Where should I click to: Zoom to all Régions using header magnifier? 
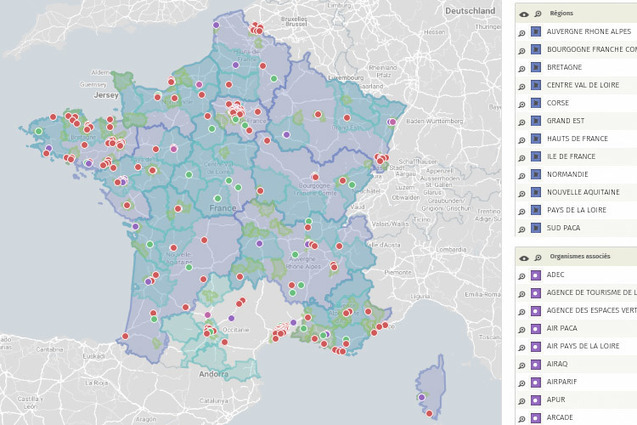coord(538,14)
